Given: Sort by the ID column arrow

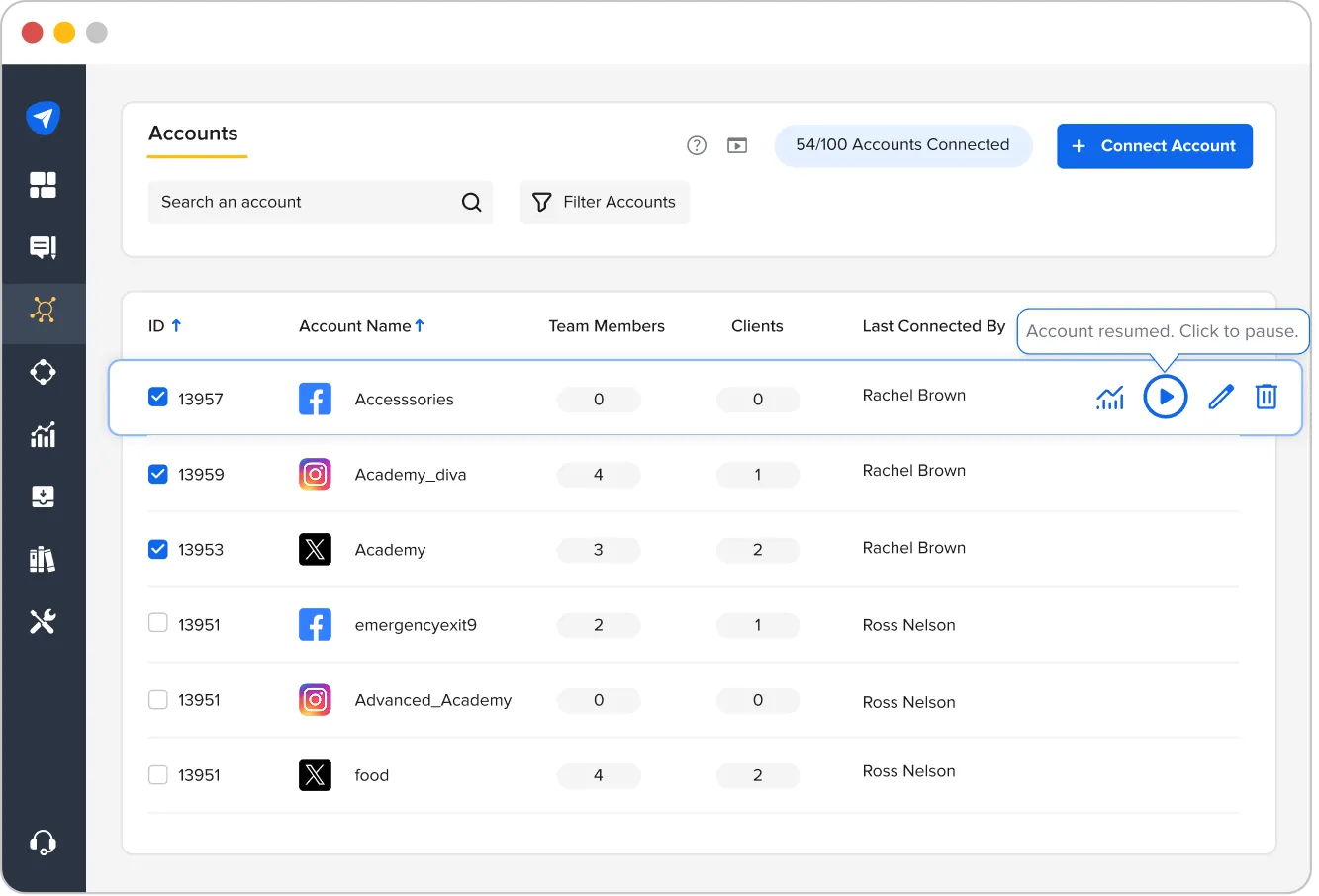Looking at the screenshot, I should point(178,325).
